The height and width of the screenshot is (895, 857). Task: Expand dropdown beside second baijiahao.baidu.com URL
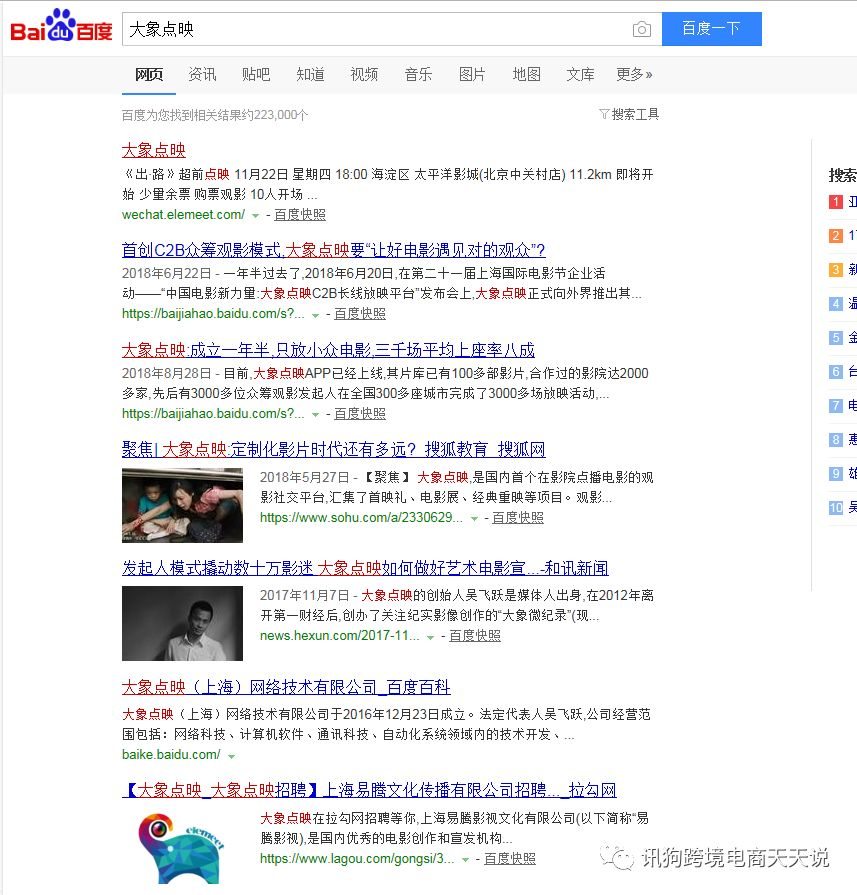click(315, 415)
